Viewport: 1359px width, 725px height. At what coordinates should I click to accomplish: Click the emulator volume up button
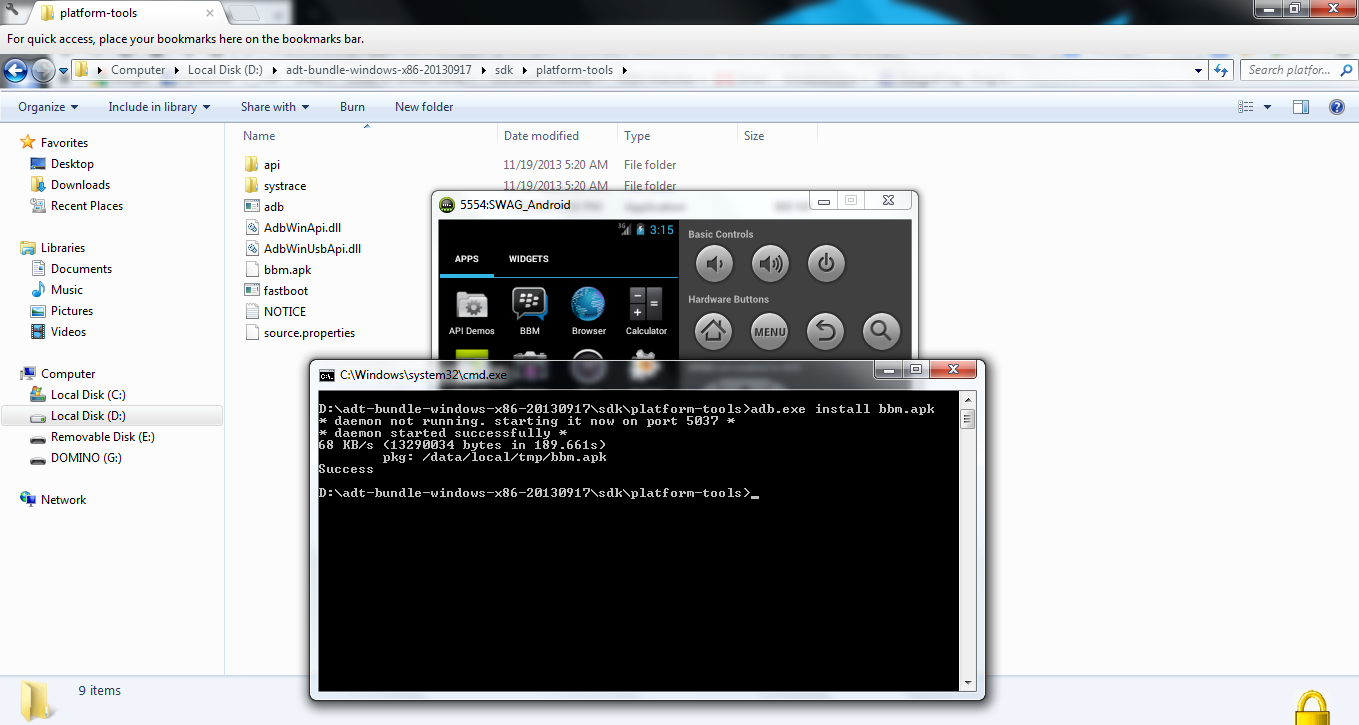point(769,264)
